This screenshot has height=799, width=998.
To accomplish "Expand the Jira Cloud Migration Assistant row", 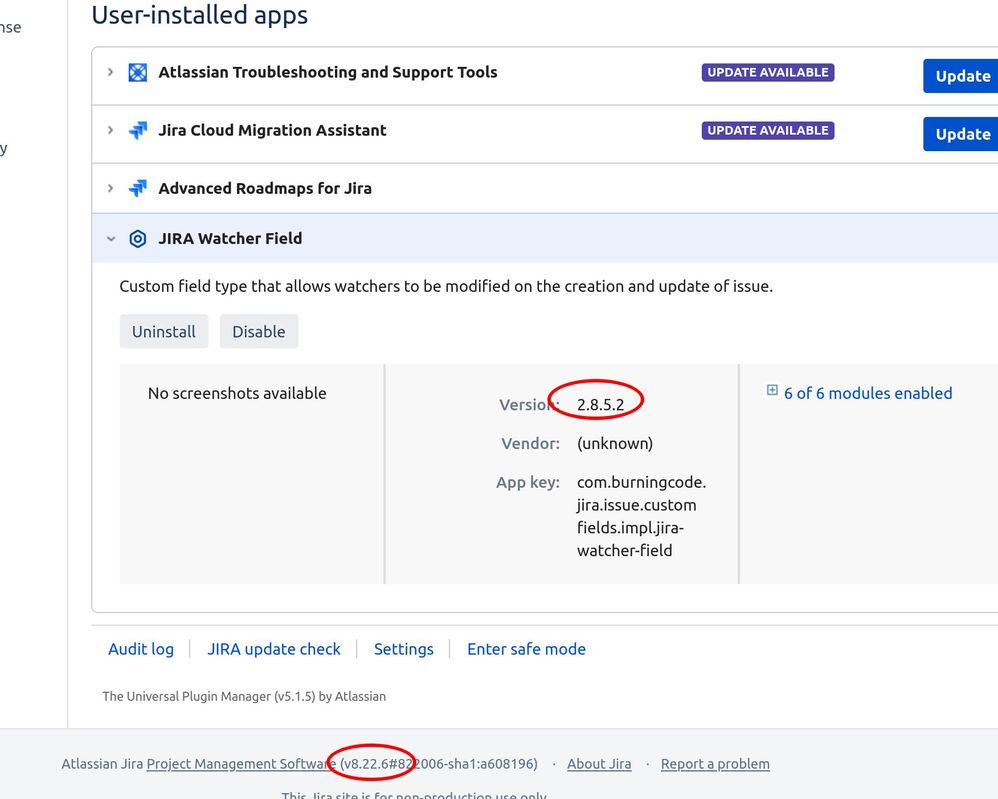I will click(x=111, y=130).
